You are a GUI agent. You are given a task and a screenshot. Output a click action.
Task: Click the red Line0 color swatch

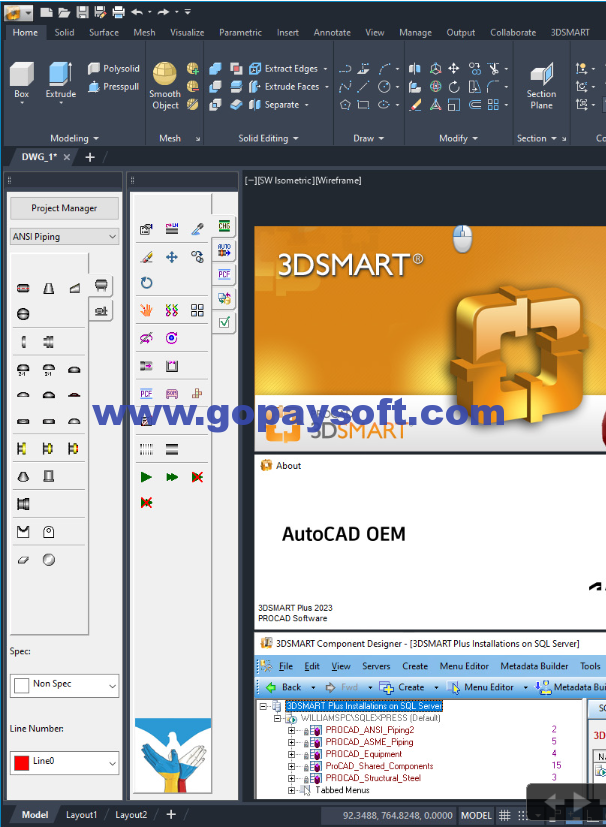22,763
